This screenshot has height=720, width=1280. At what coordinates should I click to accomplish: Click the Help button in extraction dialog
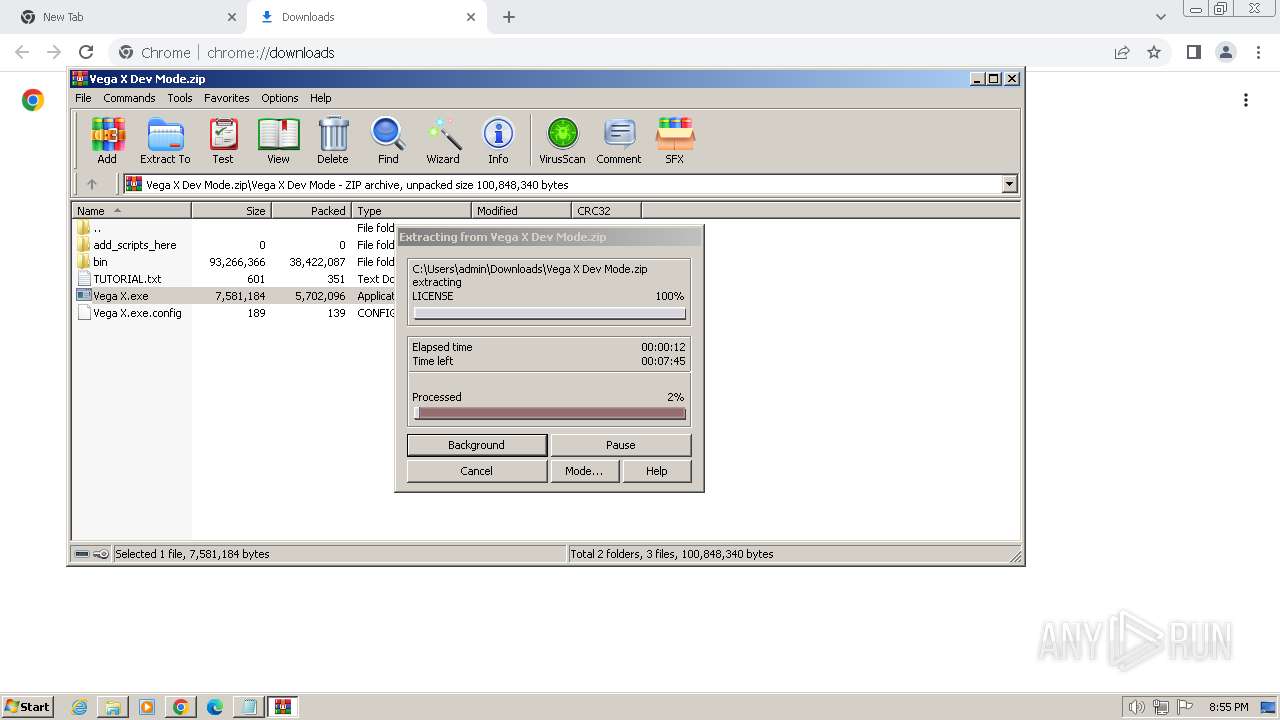[x=657, y=471]
